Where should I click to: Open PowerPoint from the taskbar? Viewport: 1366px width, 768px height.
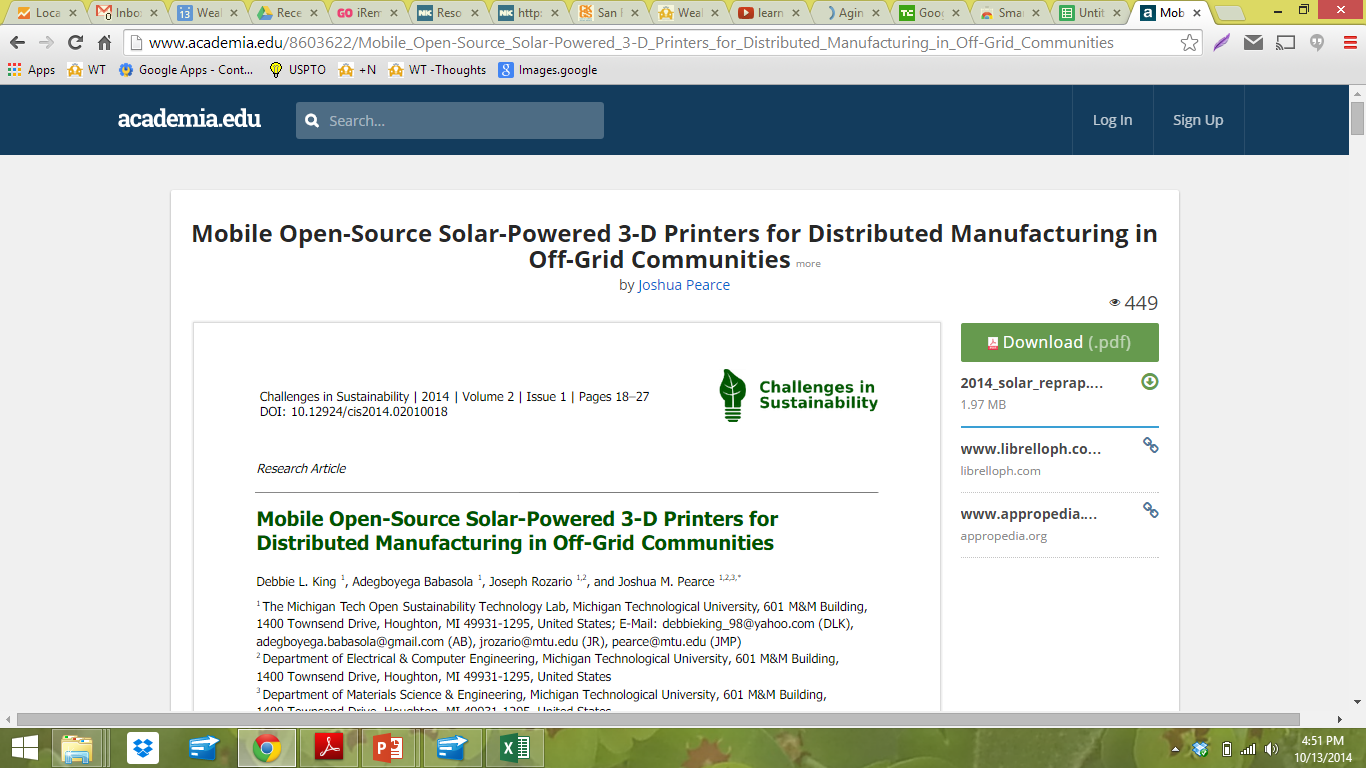pos(387,748)
